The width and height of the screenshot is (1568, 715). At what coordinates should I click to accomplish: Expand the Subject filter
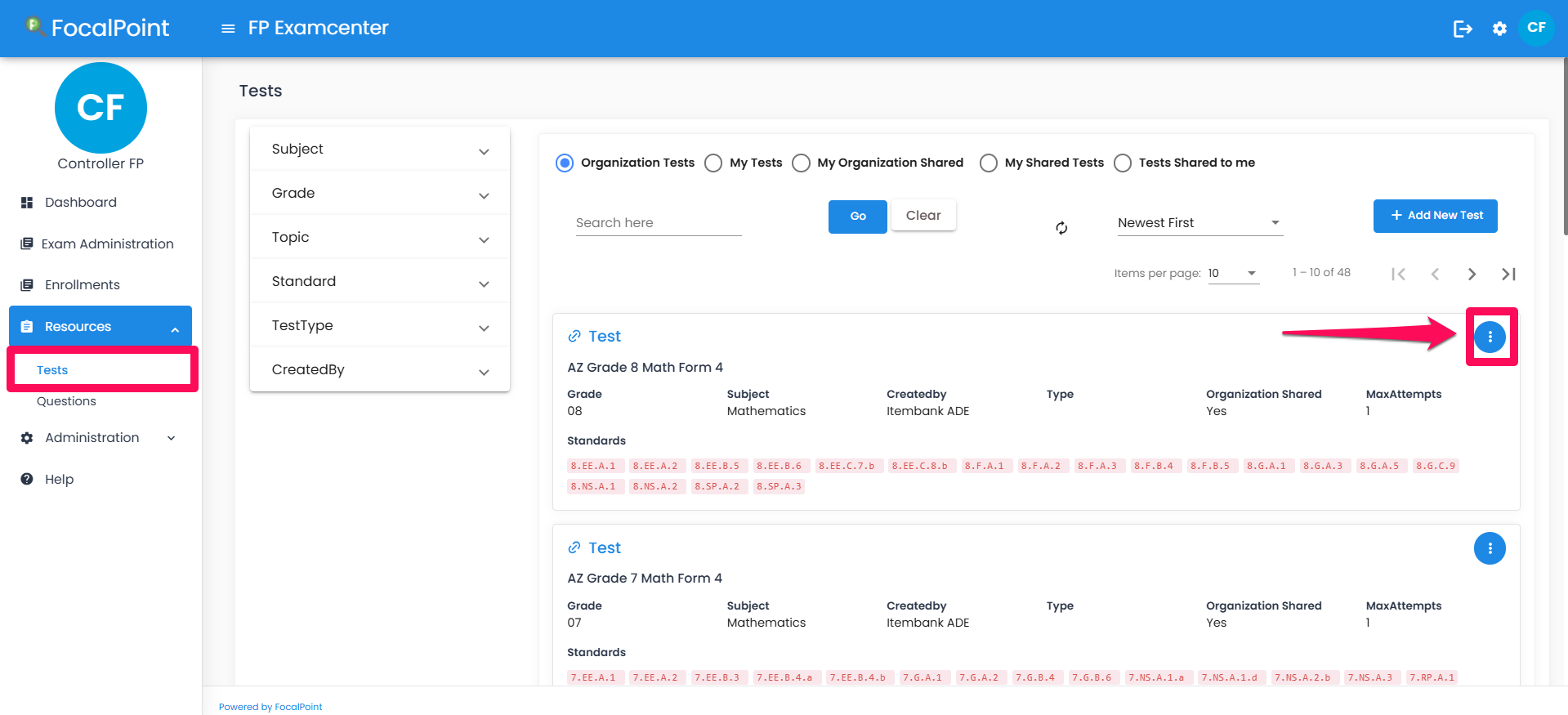(380, 149)
